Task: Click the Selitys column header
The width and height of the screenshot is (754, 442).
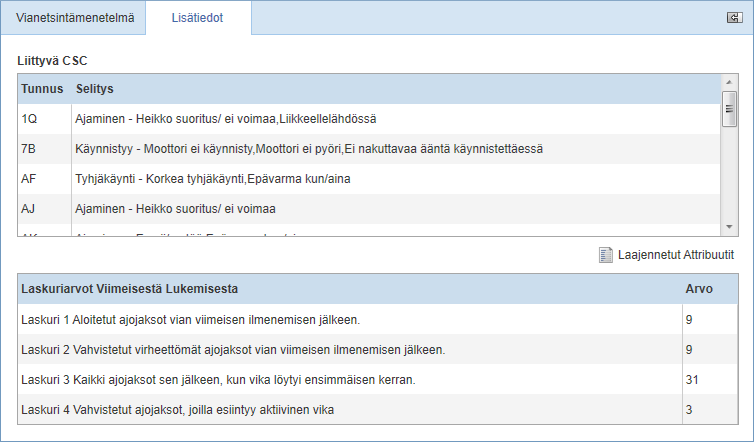Action: (95, 89)
